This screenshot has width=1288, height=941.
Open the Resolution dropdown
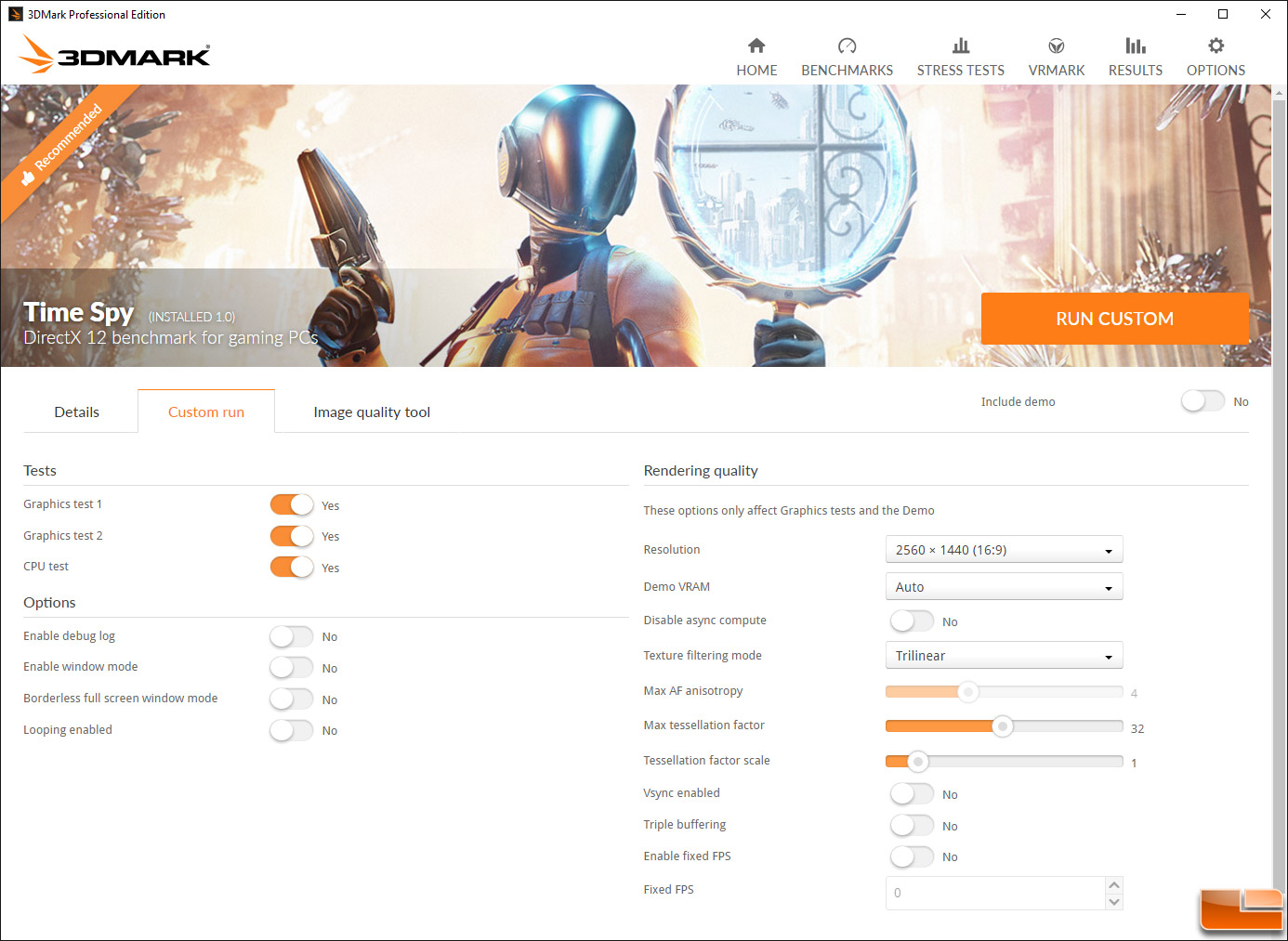click(x=1004, y=550)
